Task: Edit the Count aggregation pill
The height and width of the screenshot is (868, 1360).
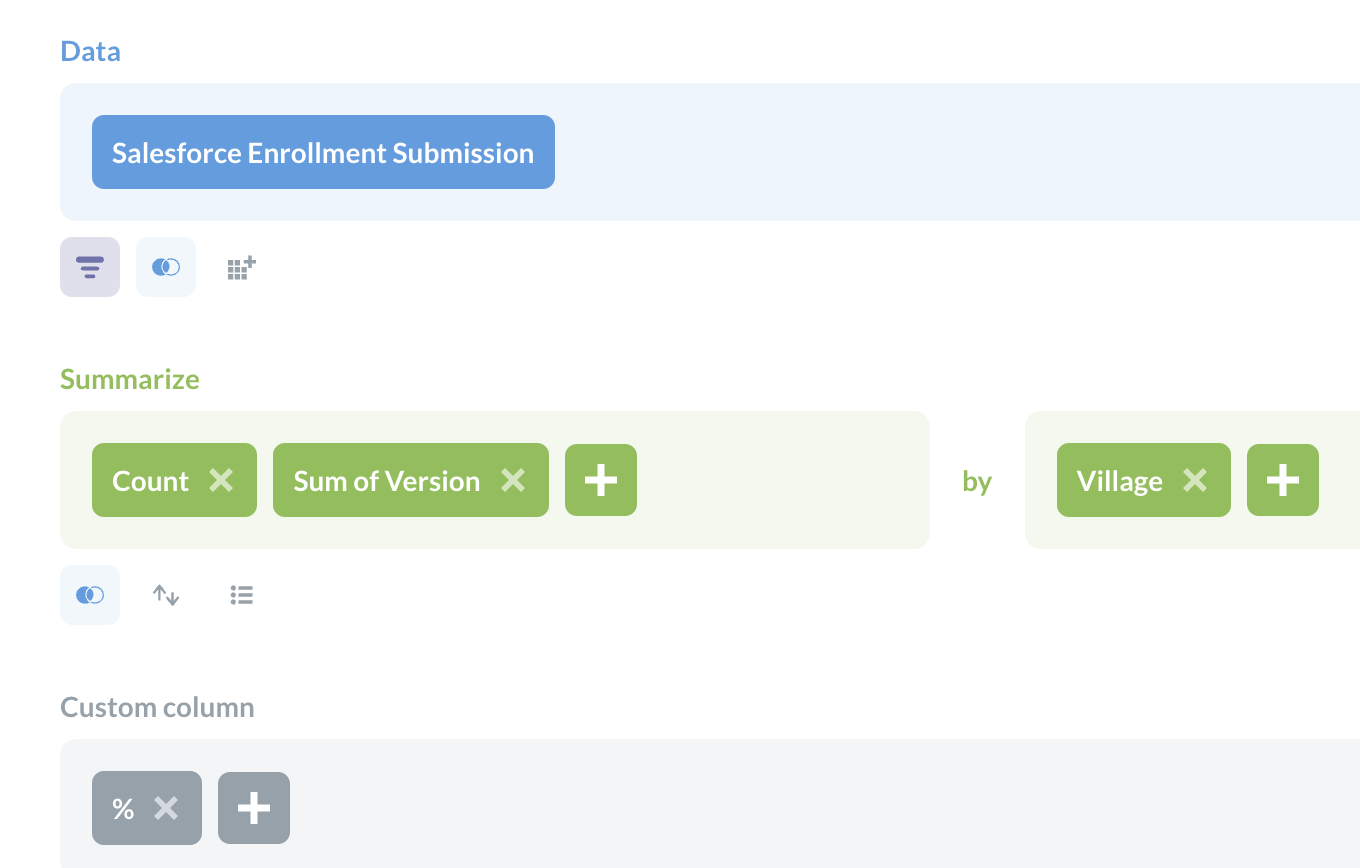Action: (x=148, y=480)
